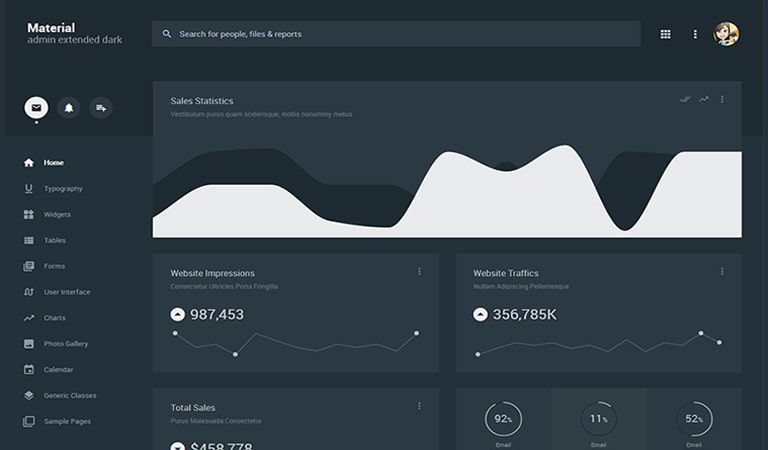The image size is (768, 450).
Task: Click the Widgets icon in sidebar
Action: click(x=29, y=214)
